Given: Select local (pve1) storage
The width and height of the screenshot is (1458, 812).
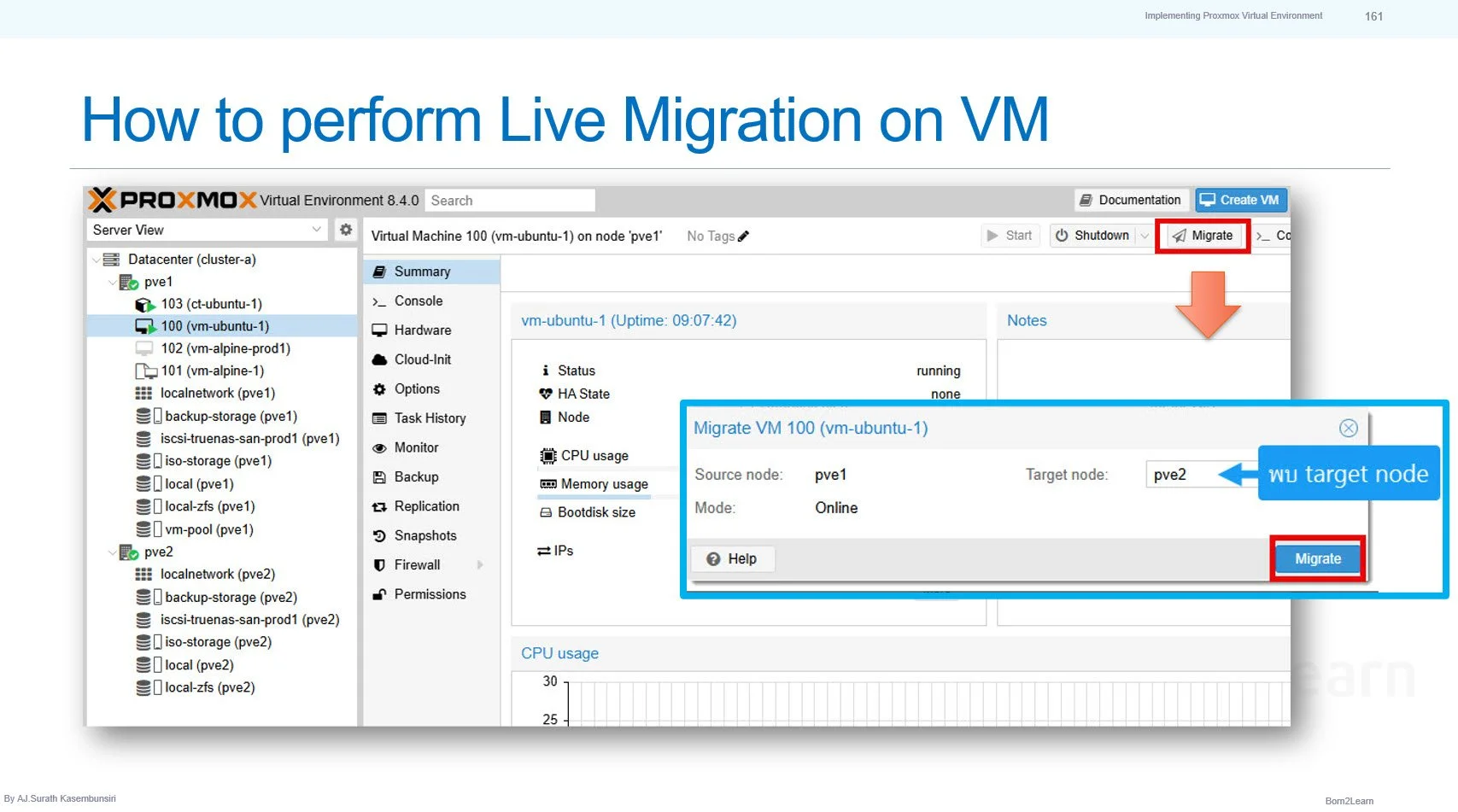Looking at the screenshot, I should click(x=199, y=483).
